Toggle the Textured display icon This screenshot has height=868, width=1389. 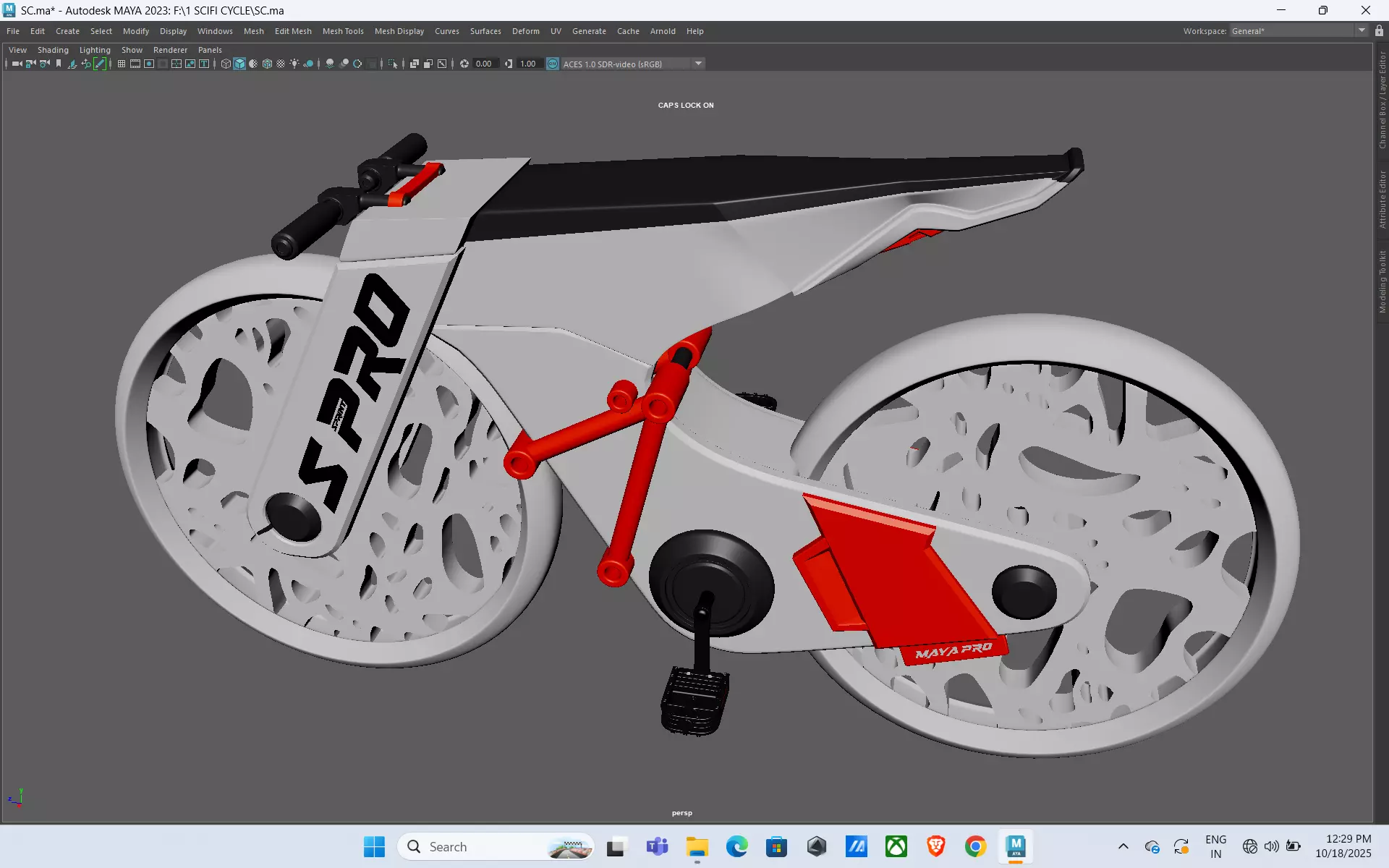(281, 64)
